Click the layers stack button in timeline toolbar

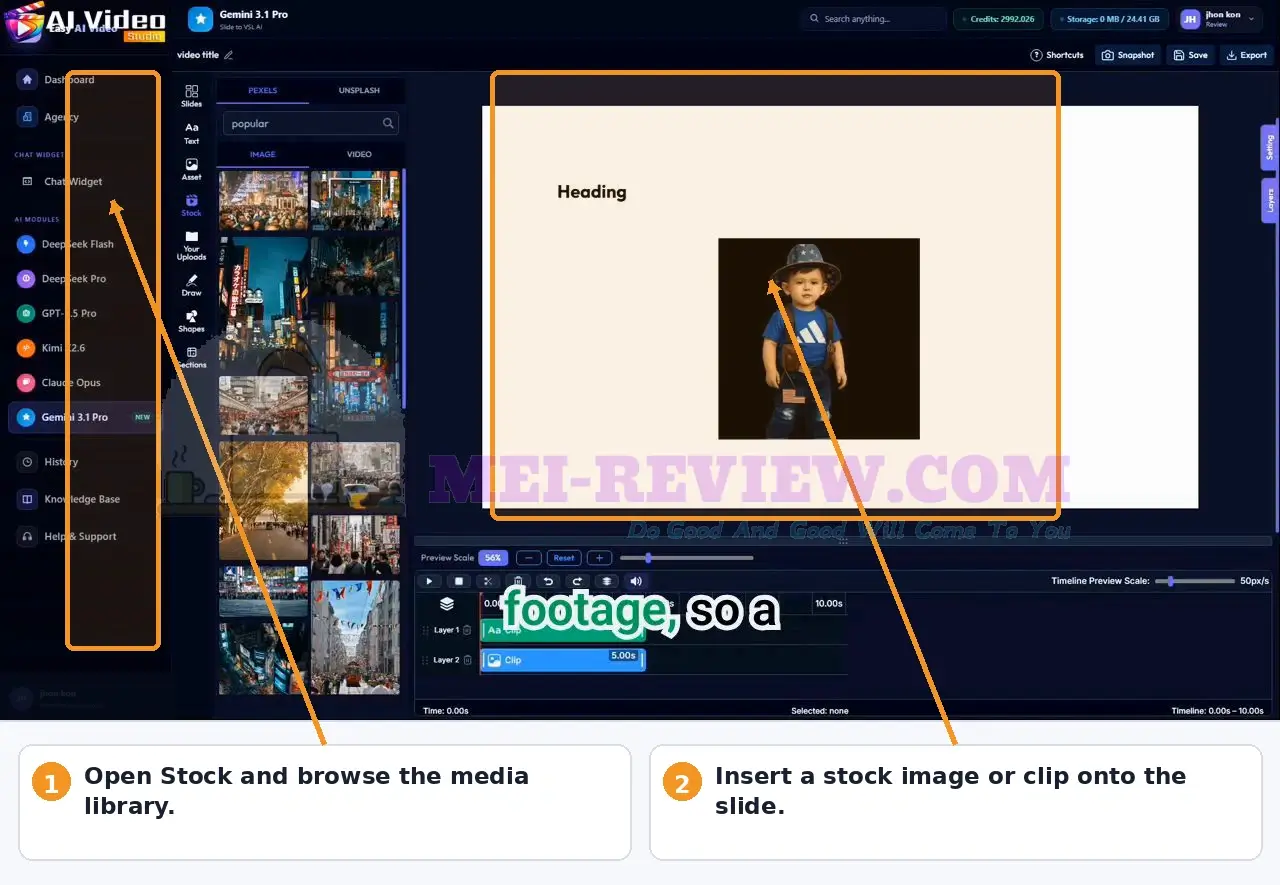coord(606,581)
